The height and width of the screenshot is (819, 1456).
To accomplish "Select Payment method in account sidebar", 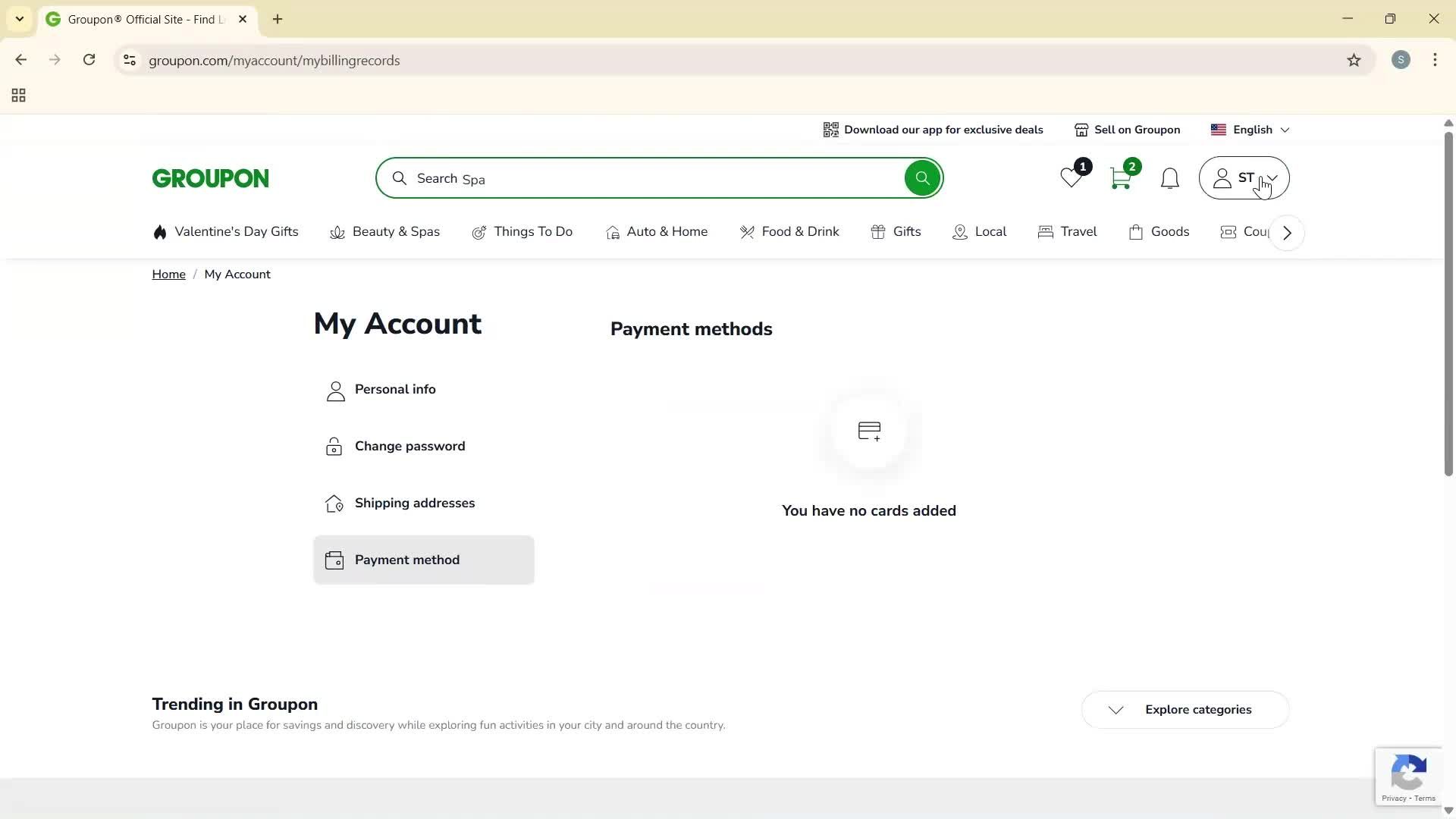I will pyautogui.click(x=407, y=560).
